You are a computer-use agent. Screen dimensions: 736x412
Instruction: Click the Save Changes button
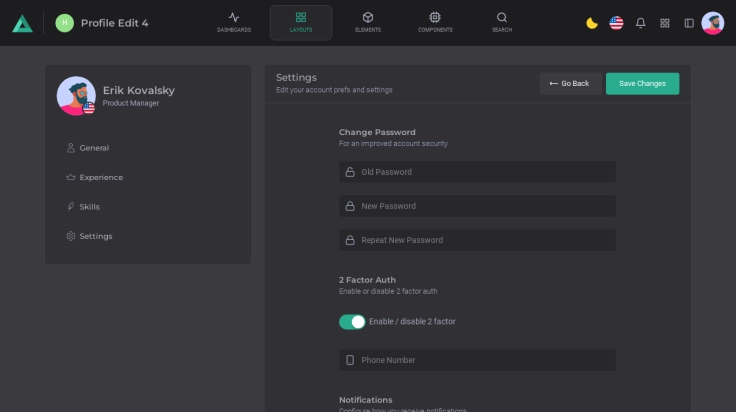coord(642,84)
